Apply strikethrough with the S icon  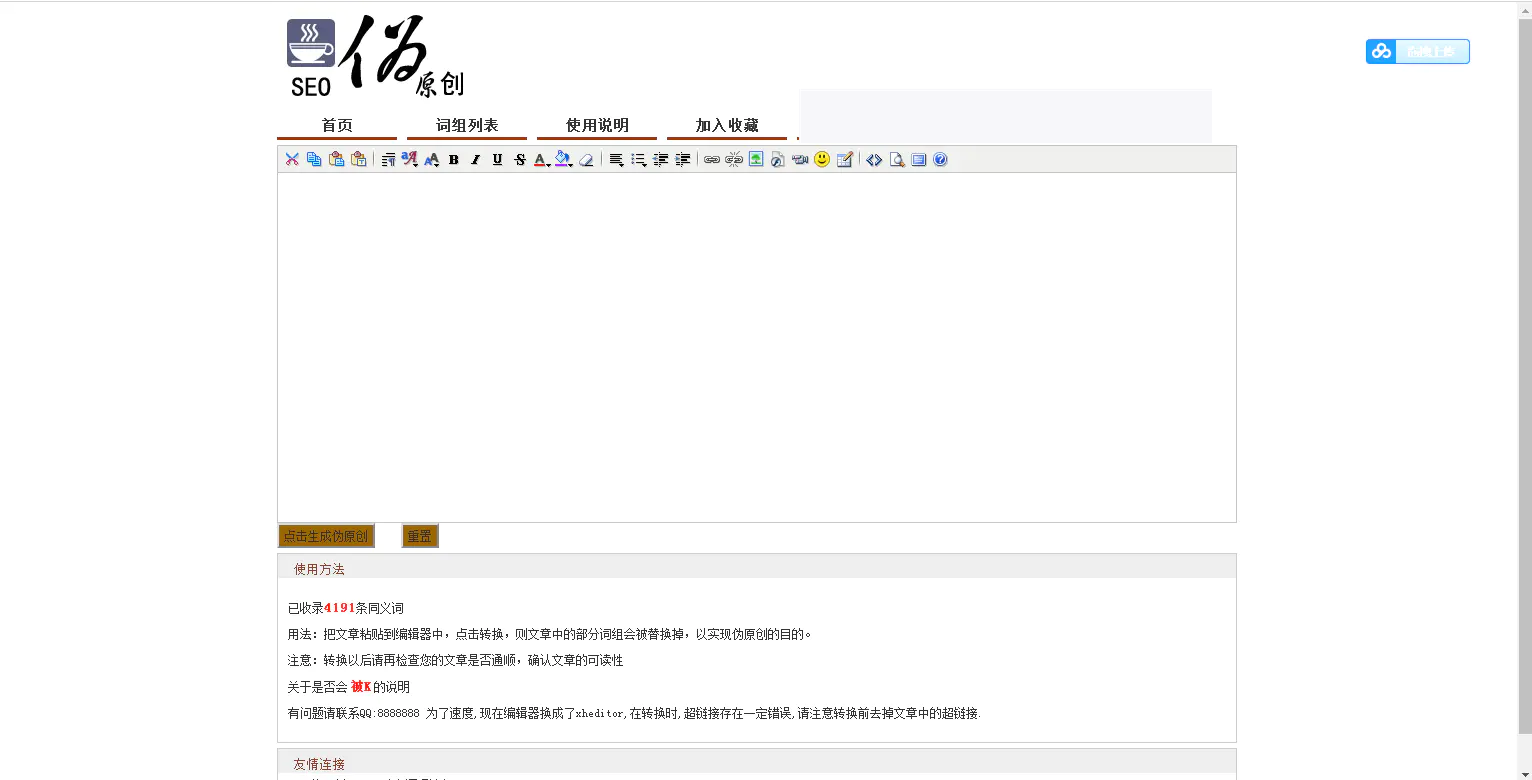tap(519, 159)
